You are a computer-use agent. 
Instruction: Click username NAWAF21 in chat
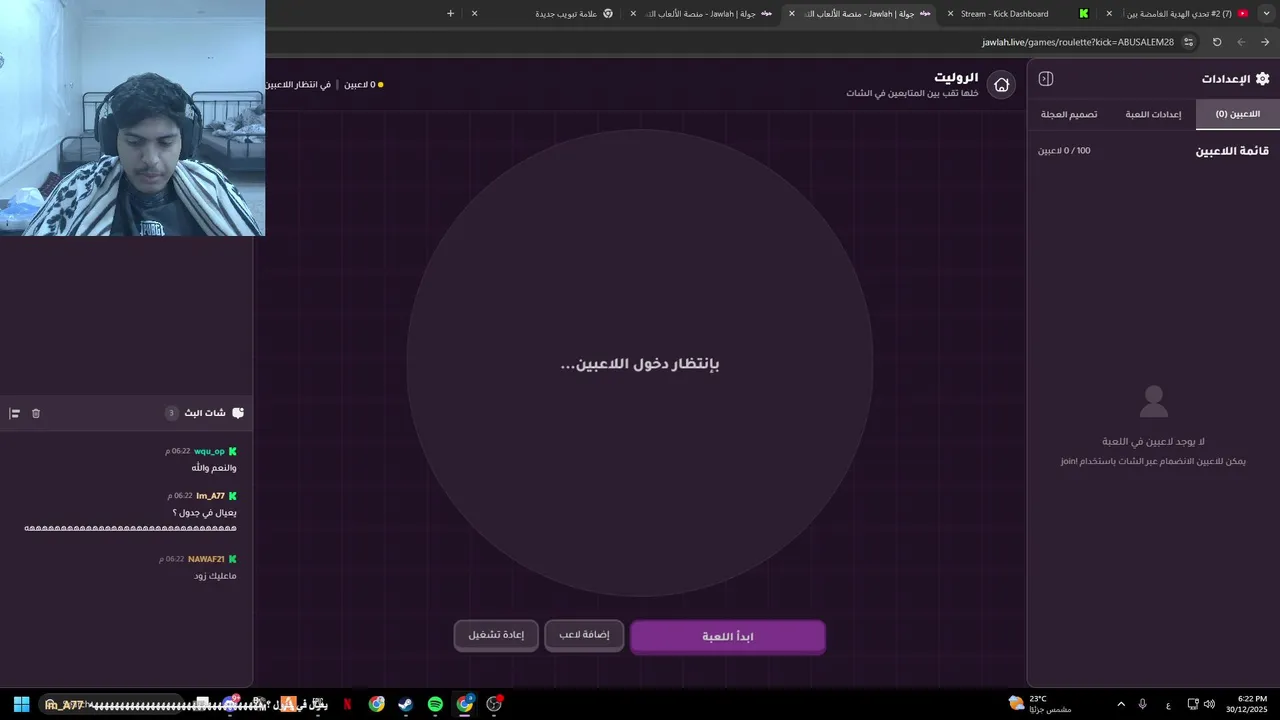(206, 559)
